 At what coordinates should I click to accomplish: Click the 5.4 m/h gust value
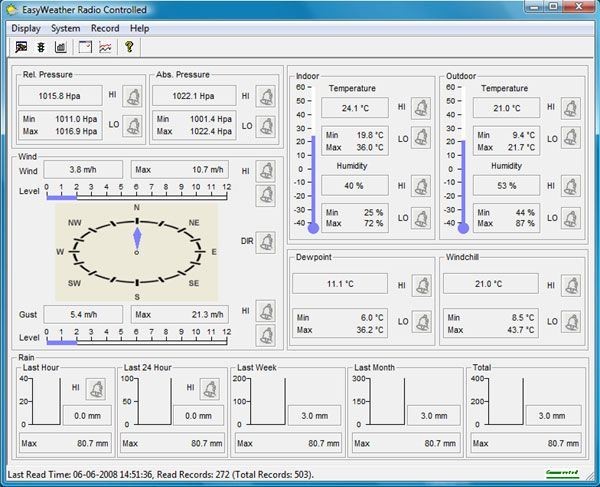tap(83, 314)
